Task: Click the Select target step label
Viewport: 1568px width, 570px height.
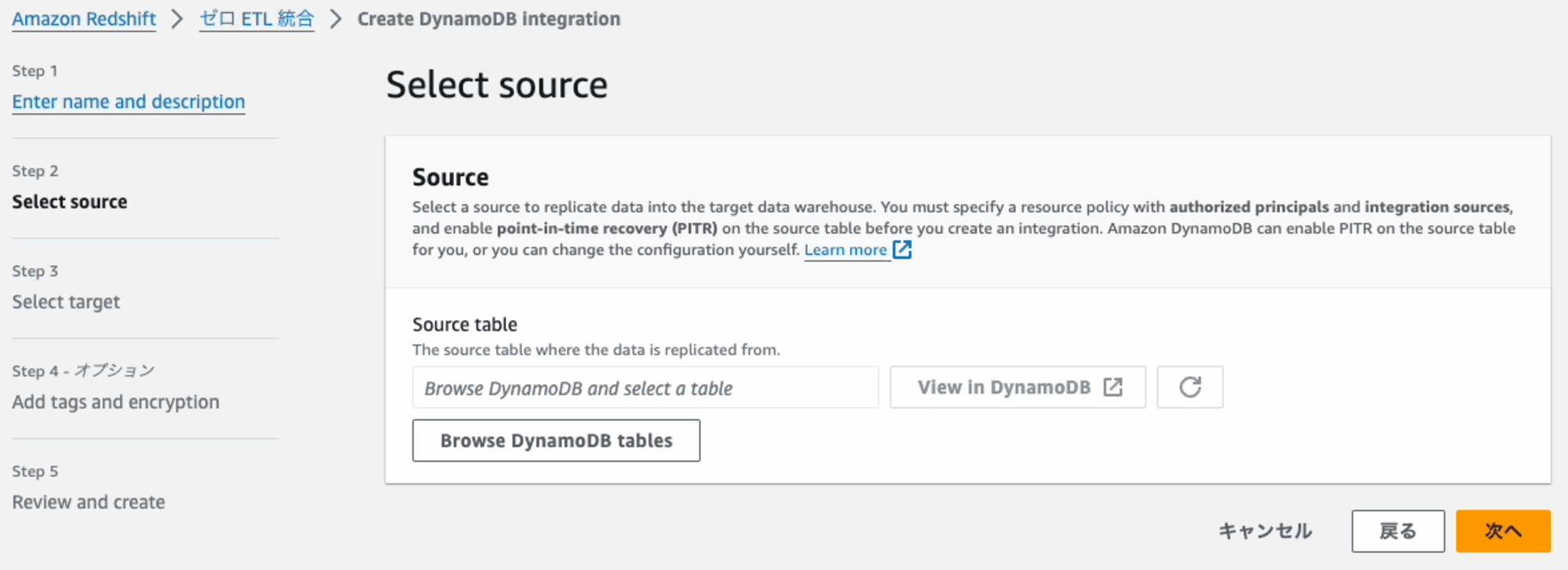Action: point(66,302)
